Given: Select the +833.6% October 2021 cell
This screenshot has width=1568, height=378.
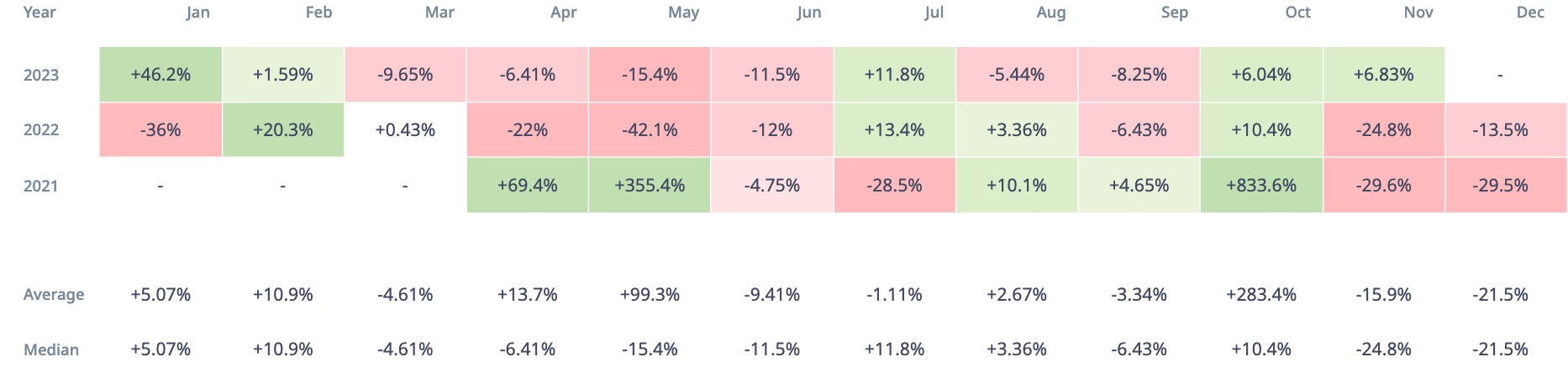Looking at the screenshot, I should (1261, 186).
